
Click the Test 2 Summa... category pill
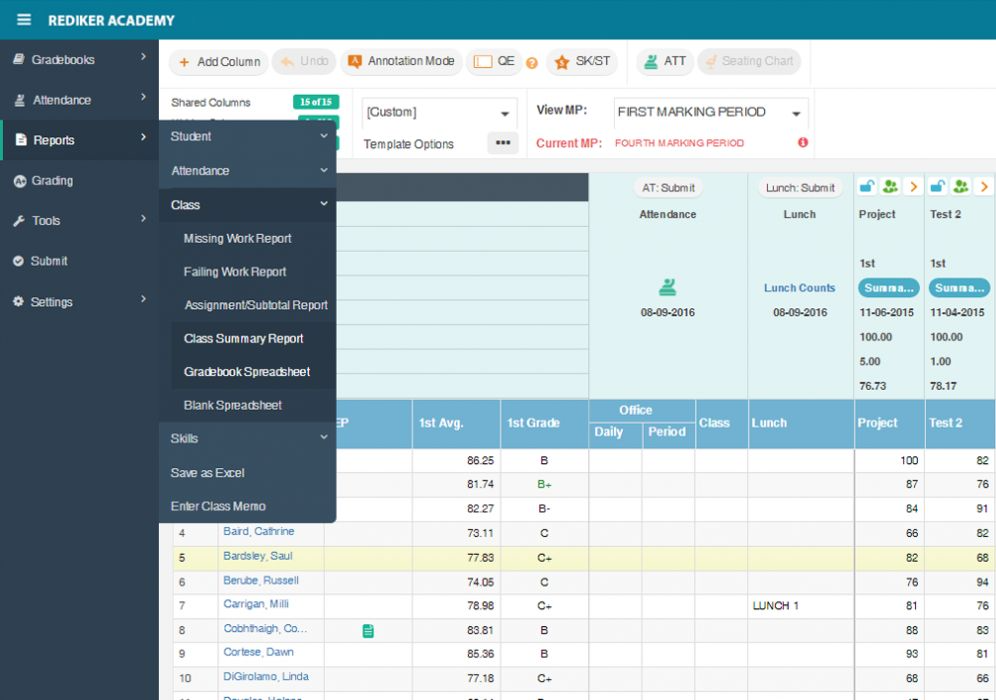click(x=959, y=288)
